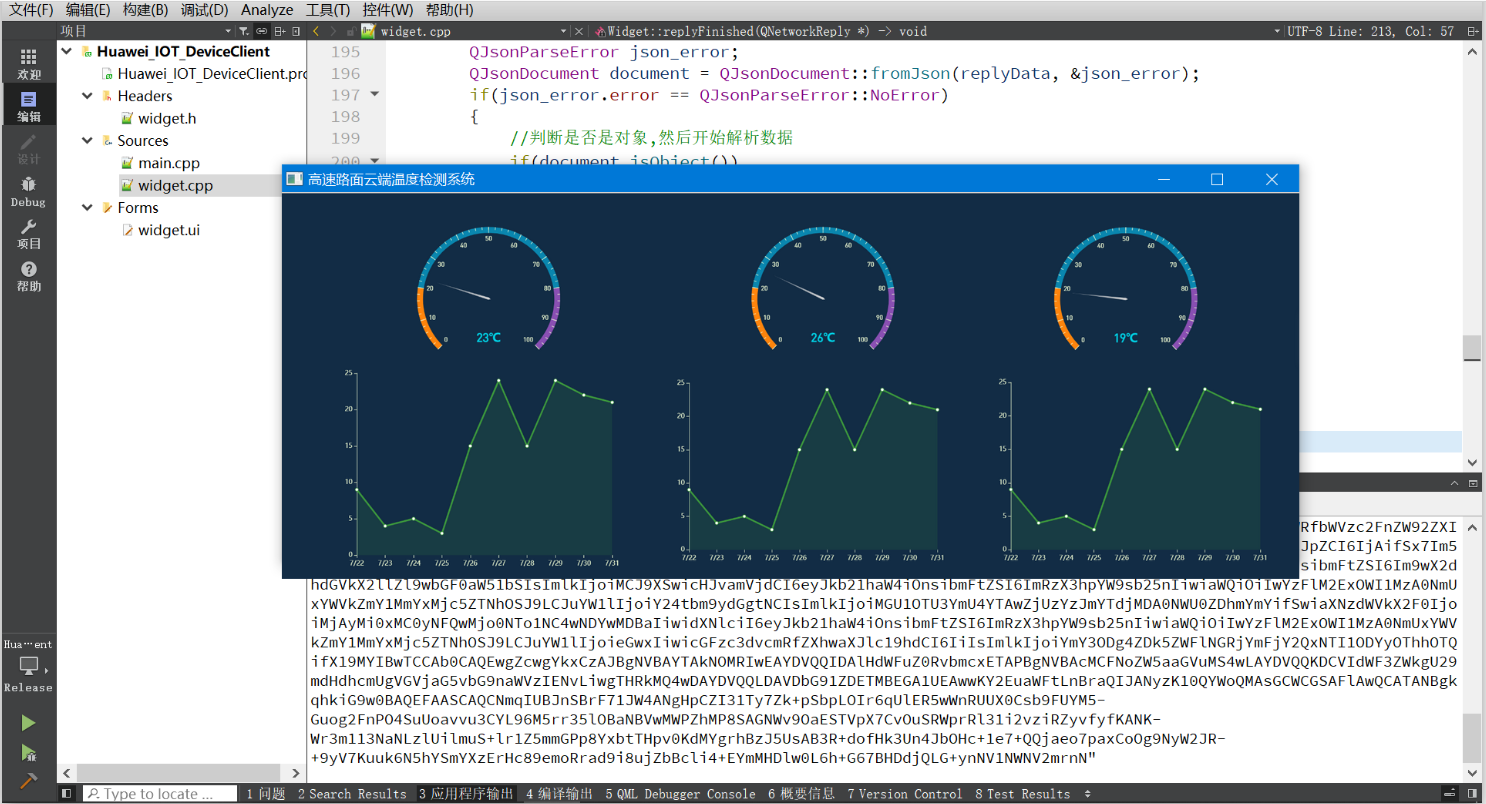
Task: Split the project side panel
Action: [280, 31]
